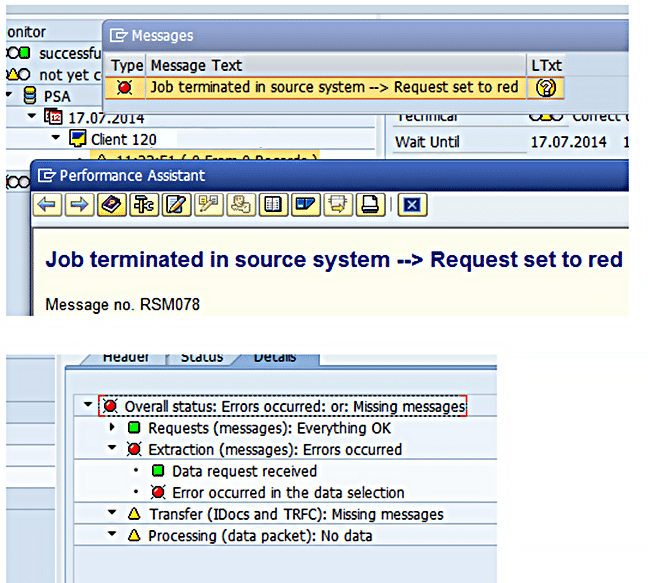The height and width of the screenshot is (583, 648).
Task: Select the Details tab
Action: pos(275,359)
